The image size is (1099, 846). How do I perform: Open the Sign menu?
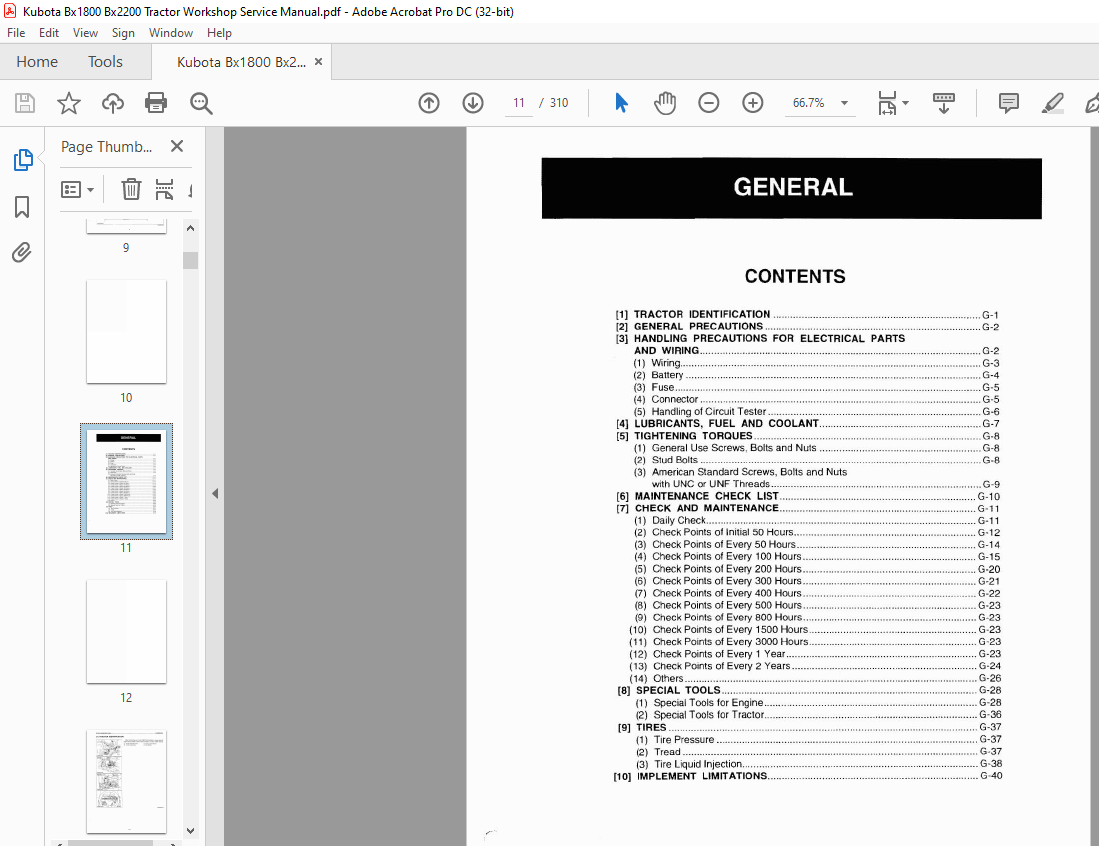point(123,33)
